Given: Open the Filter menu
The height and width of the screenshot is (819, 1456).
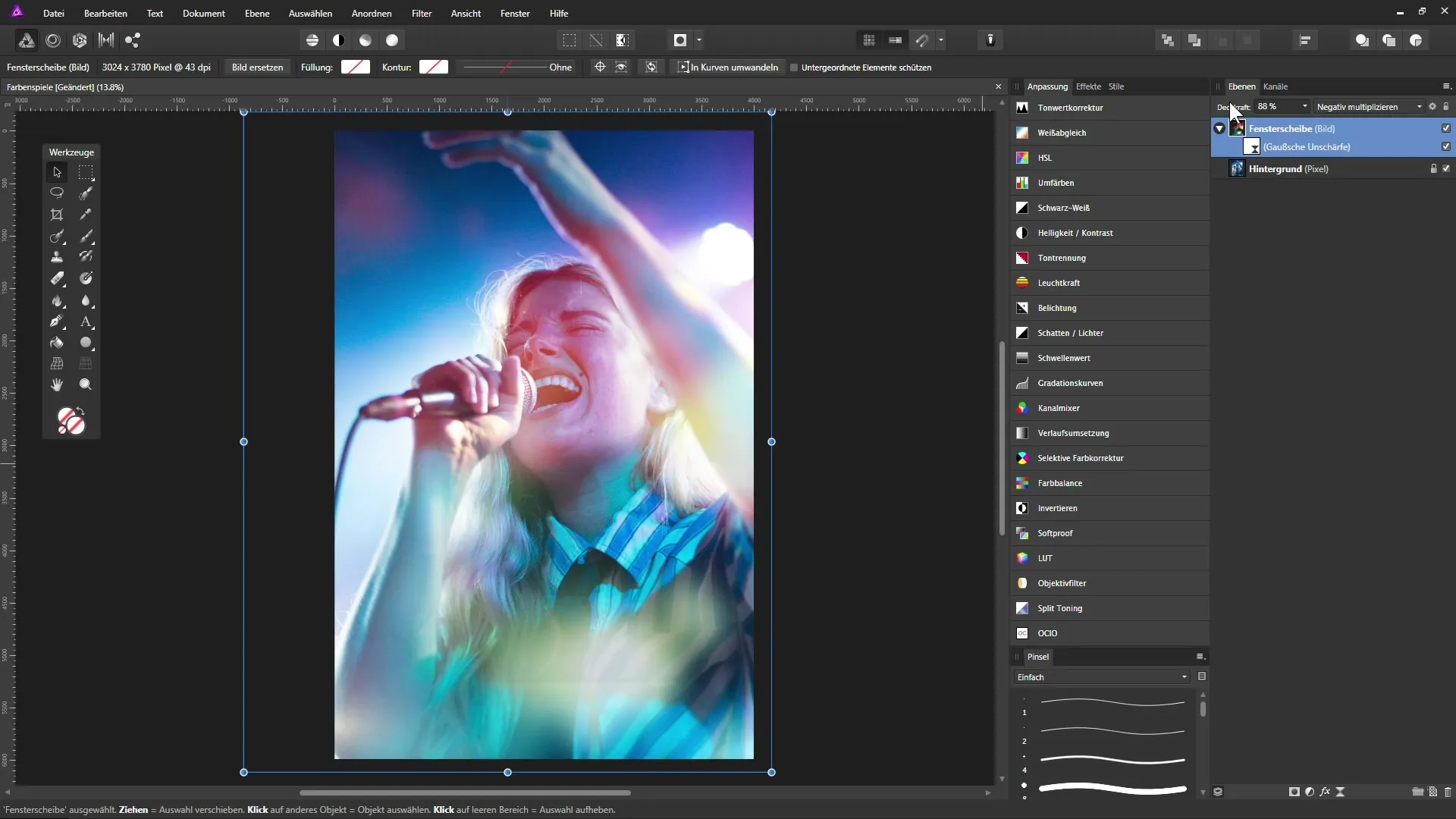Looking at the screenshot, I should coord(422,14).
